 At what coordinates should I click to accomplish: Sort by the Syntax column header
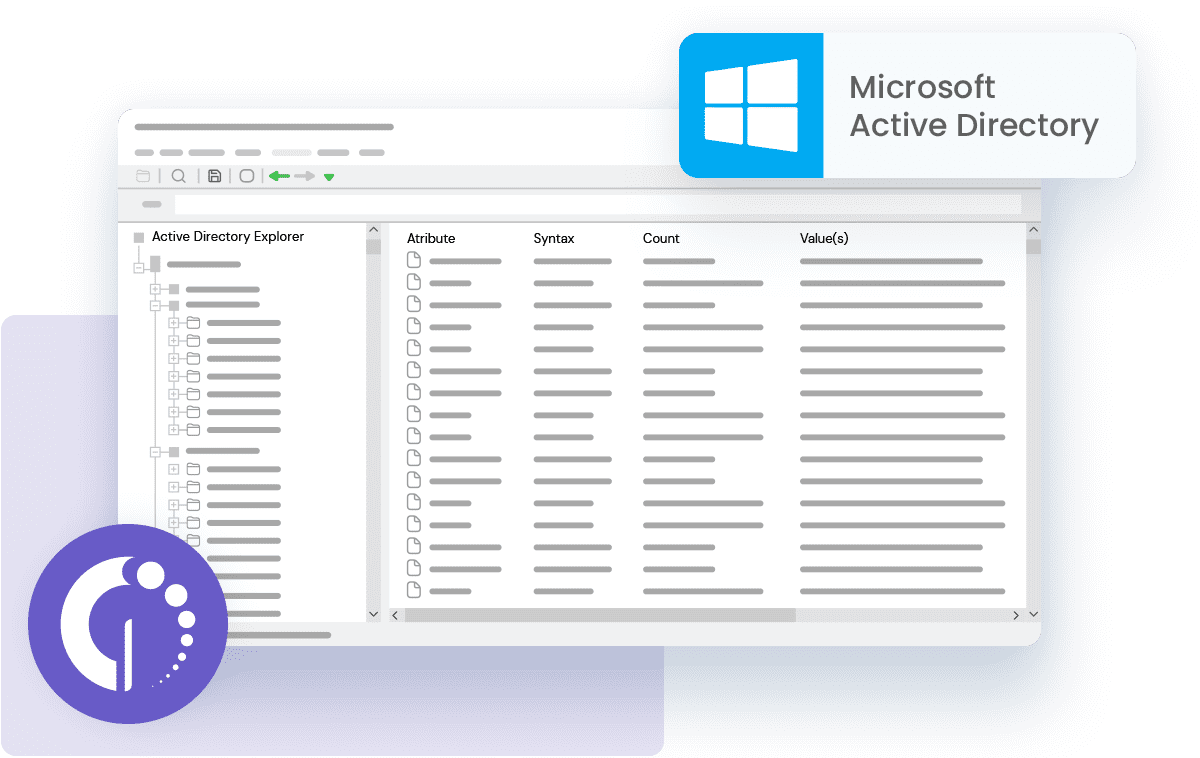[x=553, y=238]
